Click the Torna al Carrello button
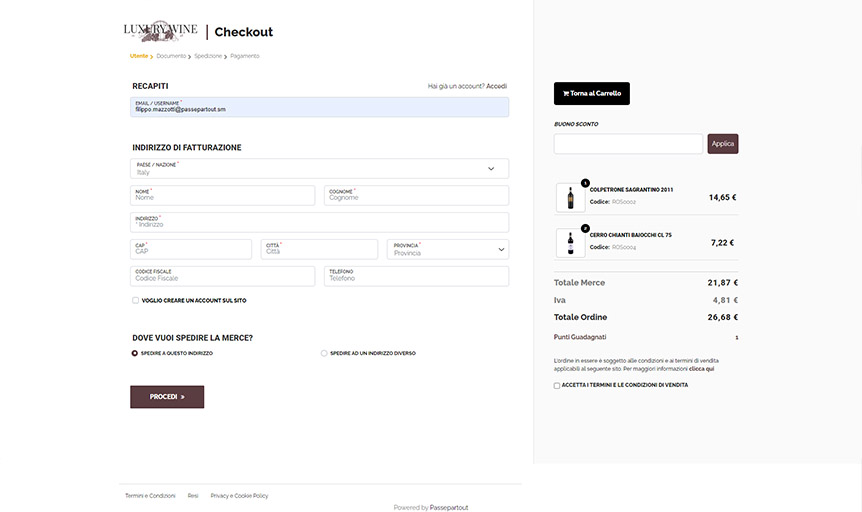 click(x=592, y=94)
